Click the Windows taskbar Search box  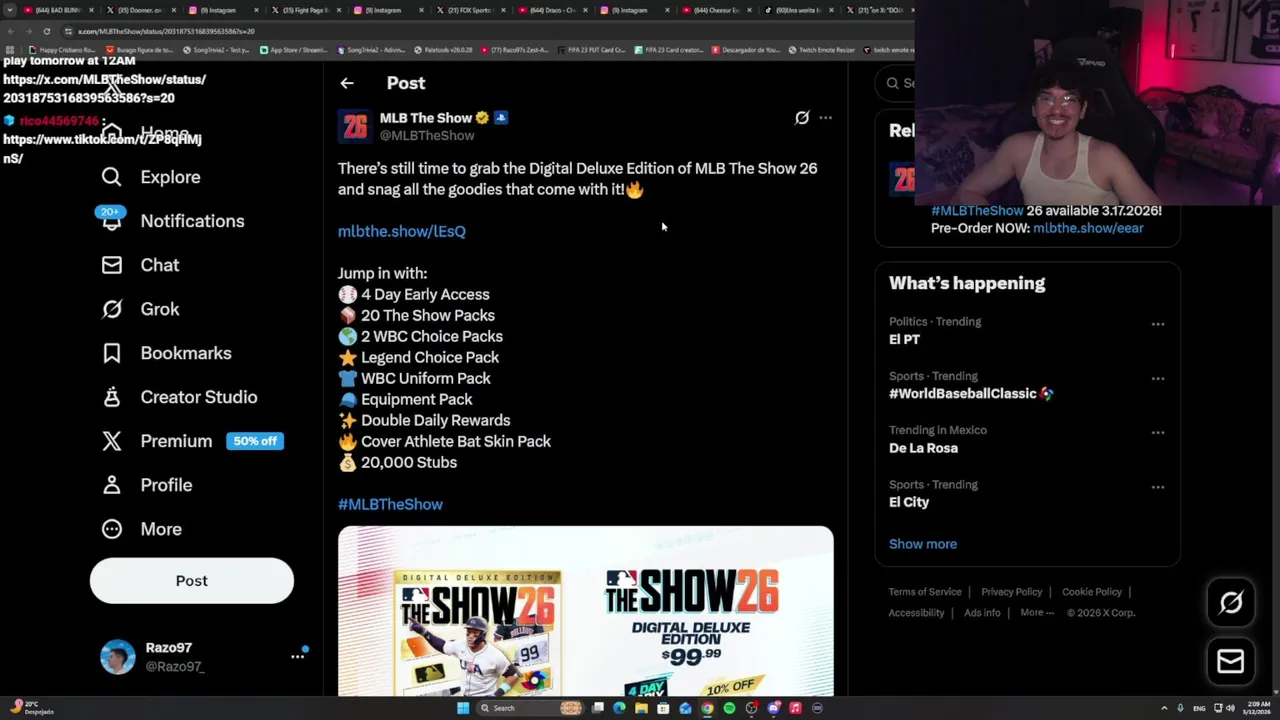(x=529, y=708)
